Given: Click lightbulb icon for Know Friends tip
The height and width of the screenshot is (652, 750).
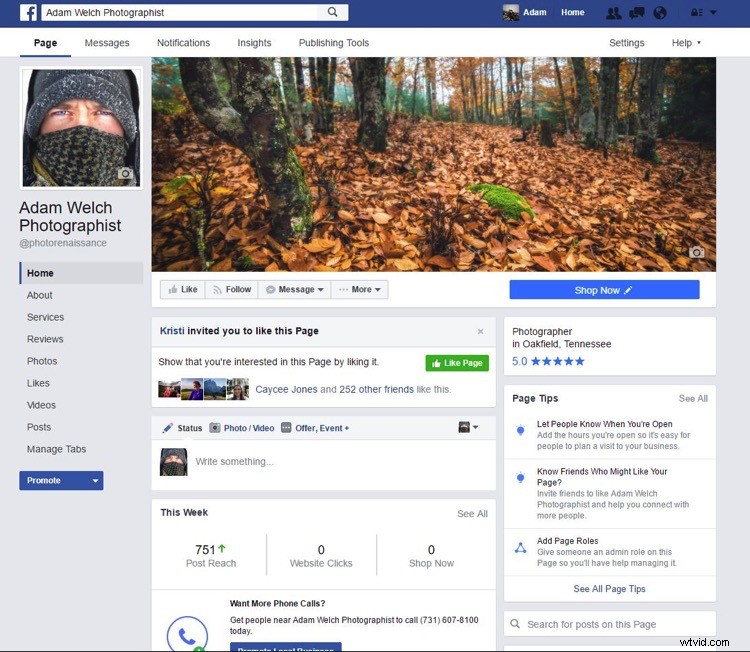Looking at the screenshot, I should (x=520, y=477).
